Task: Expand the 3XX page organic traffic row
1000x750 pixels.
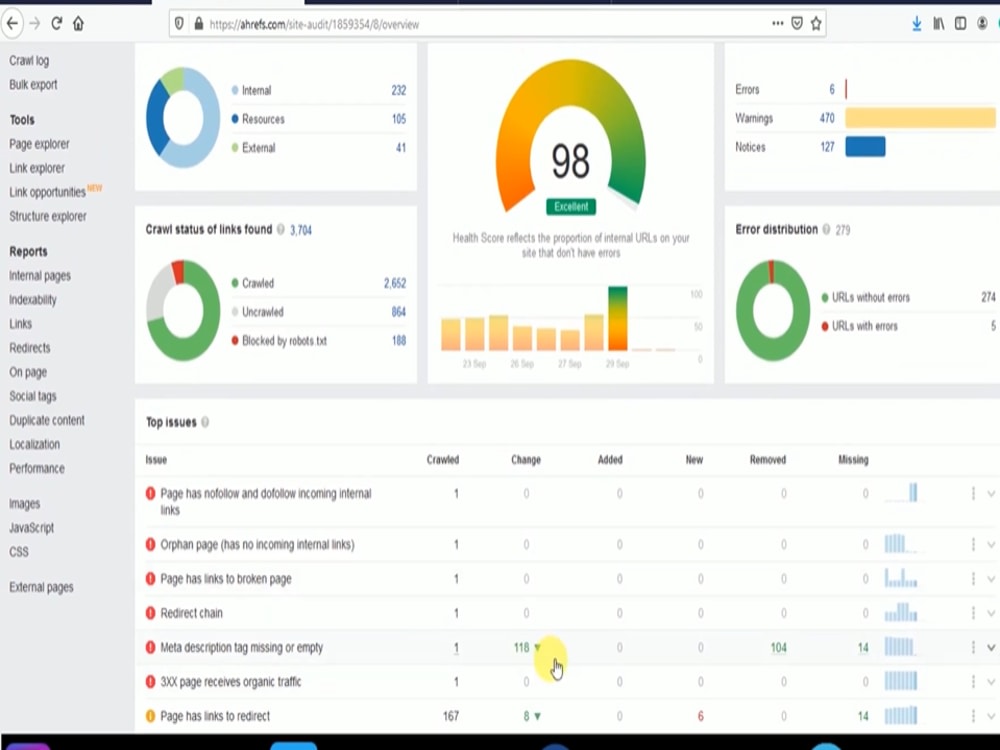Action: [x=991, y=682]
